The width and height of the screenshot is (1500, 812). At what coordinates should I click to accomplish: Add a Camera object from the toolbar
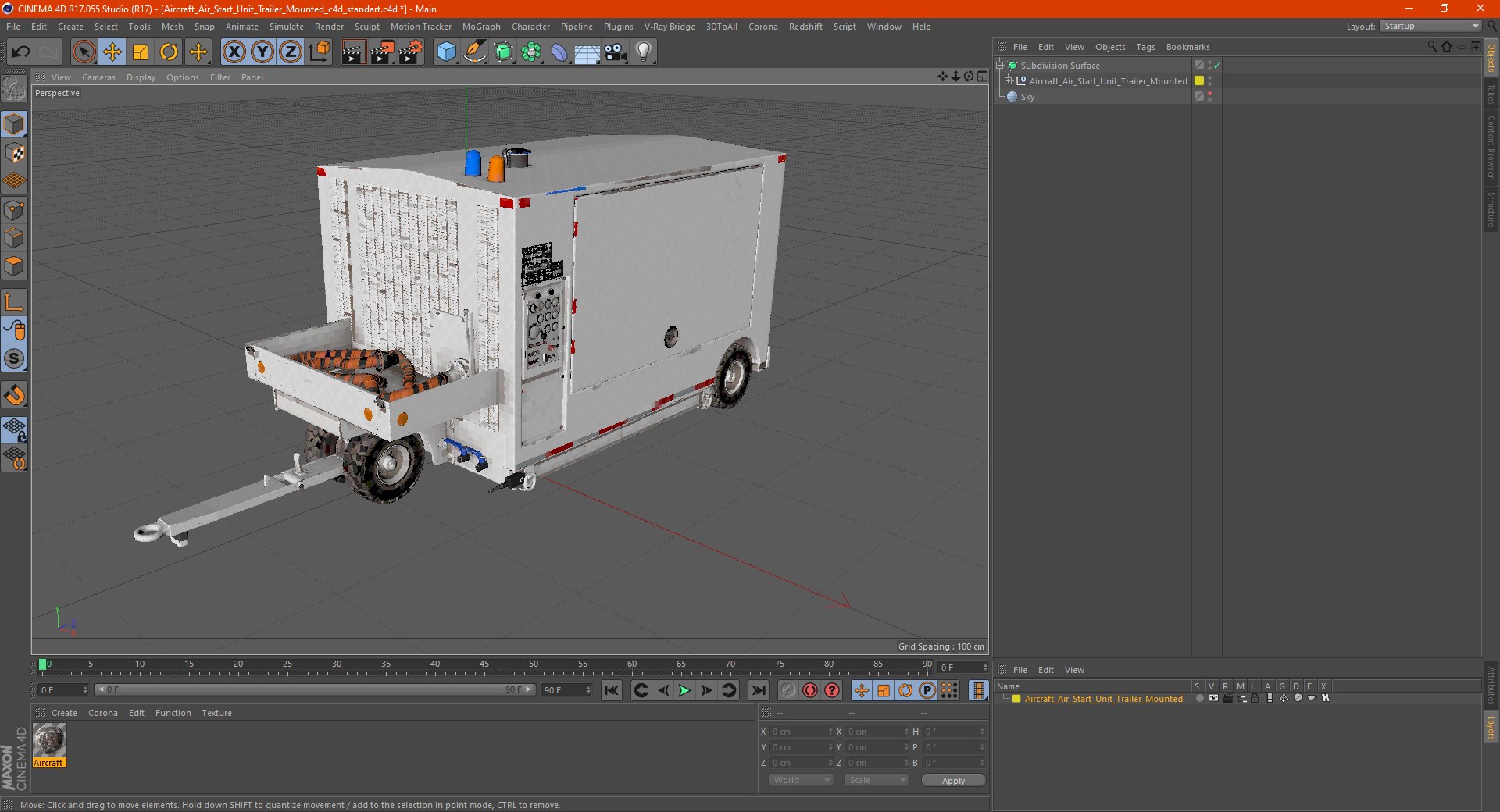[x=616, y=52]
